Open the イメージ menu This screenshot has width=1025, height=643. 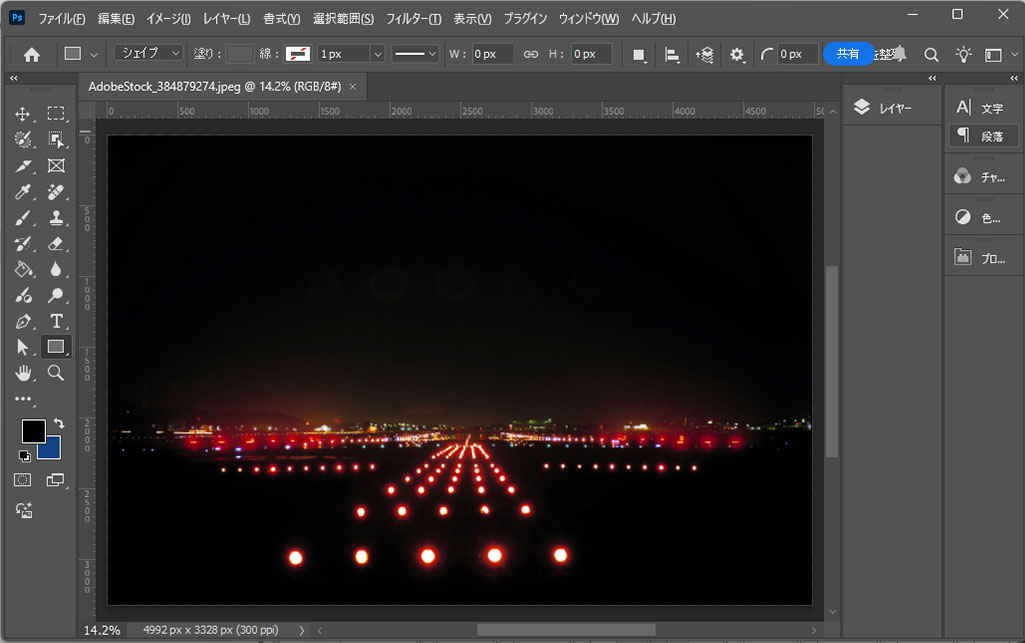[x=168, y=19]
